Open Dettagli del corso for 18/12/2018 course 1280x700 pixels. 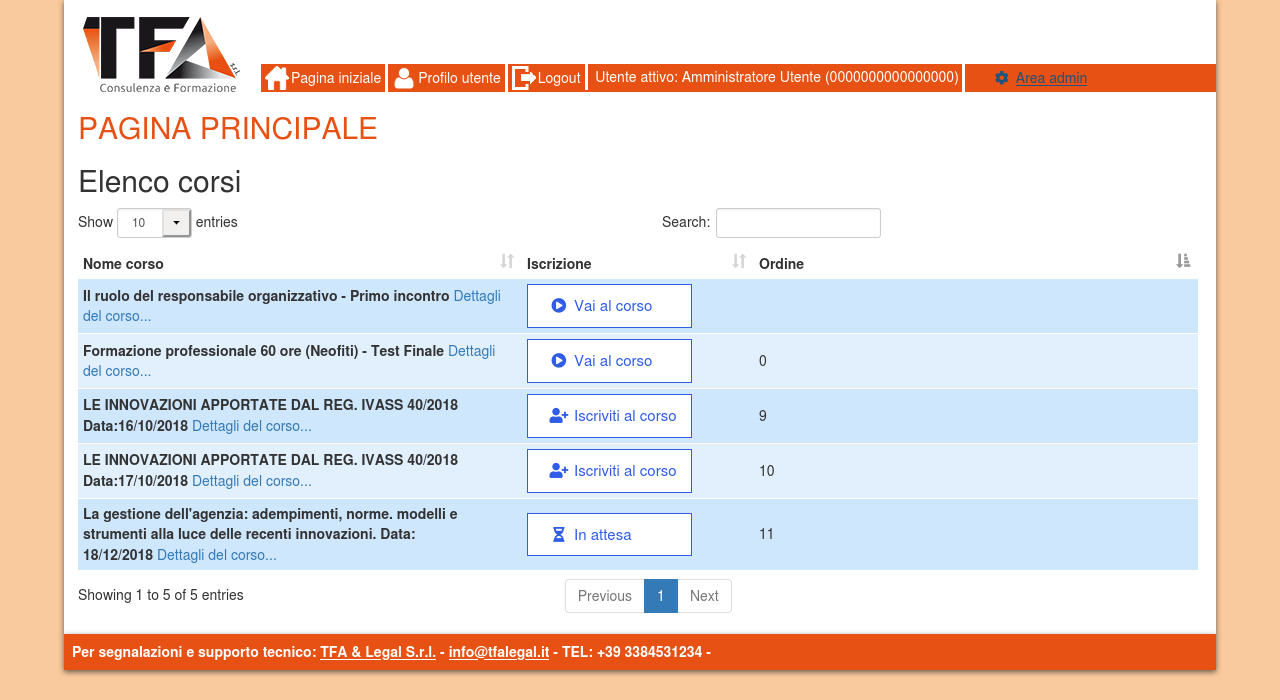click(x=216, y=555)
